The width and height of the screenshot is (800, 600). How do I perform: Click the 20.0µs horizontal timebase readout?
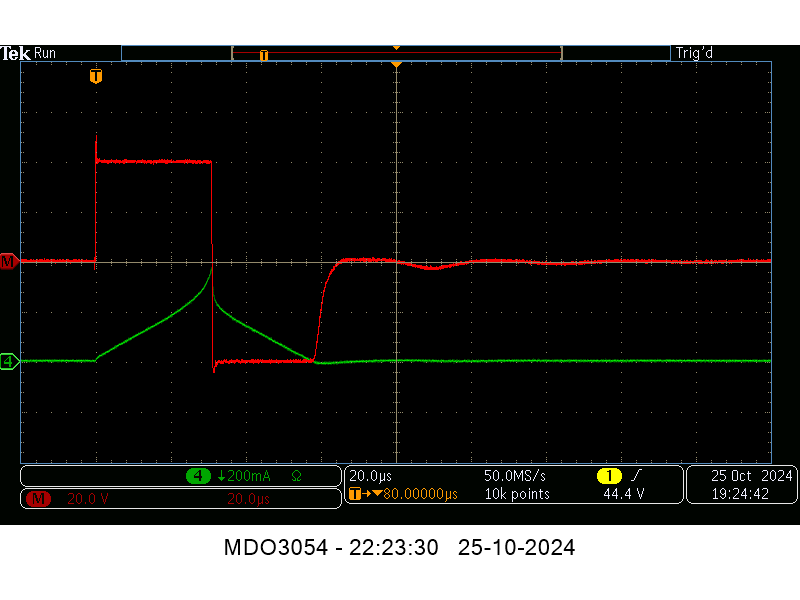(x=370, y=476)
